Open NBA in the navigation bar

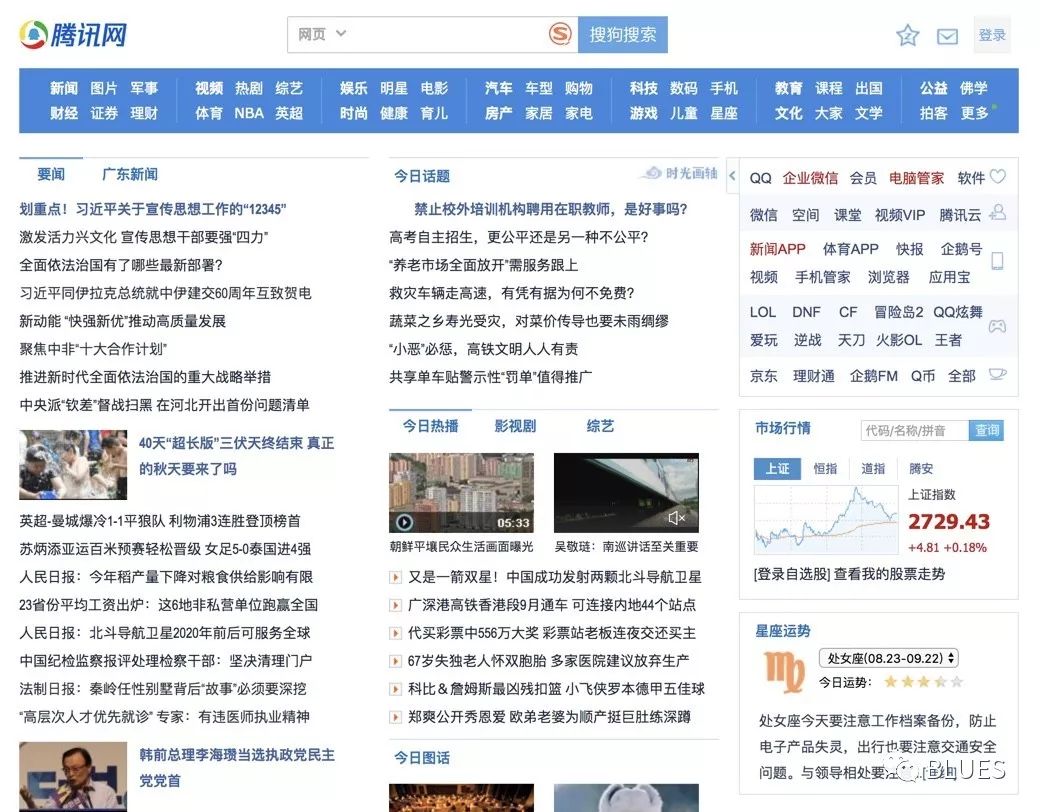(249, 113)
